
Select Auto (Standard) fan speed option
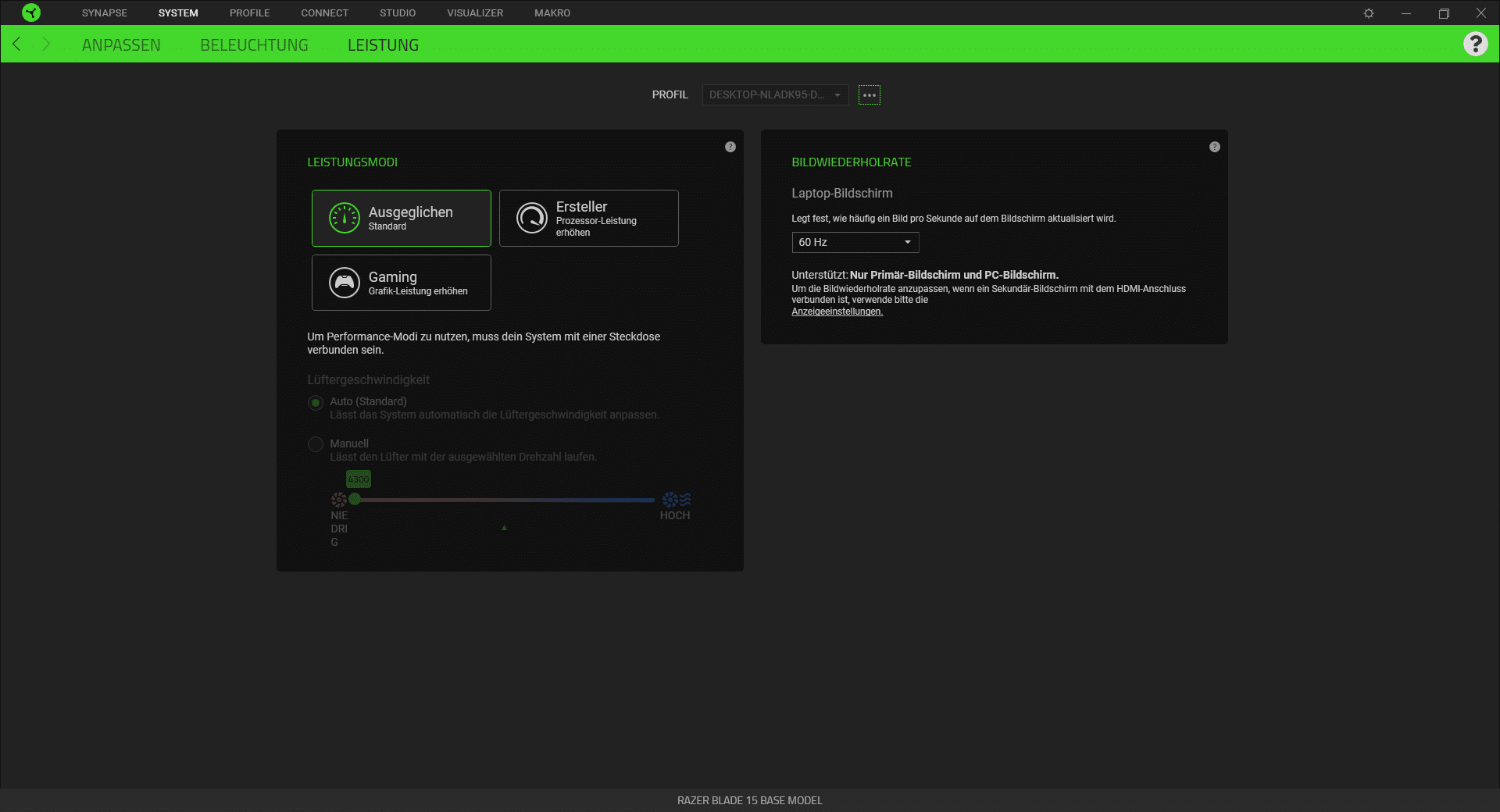(316, 403)
